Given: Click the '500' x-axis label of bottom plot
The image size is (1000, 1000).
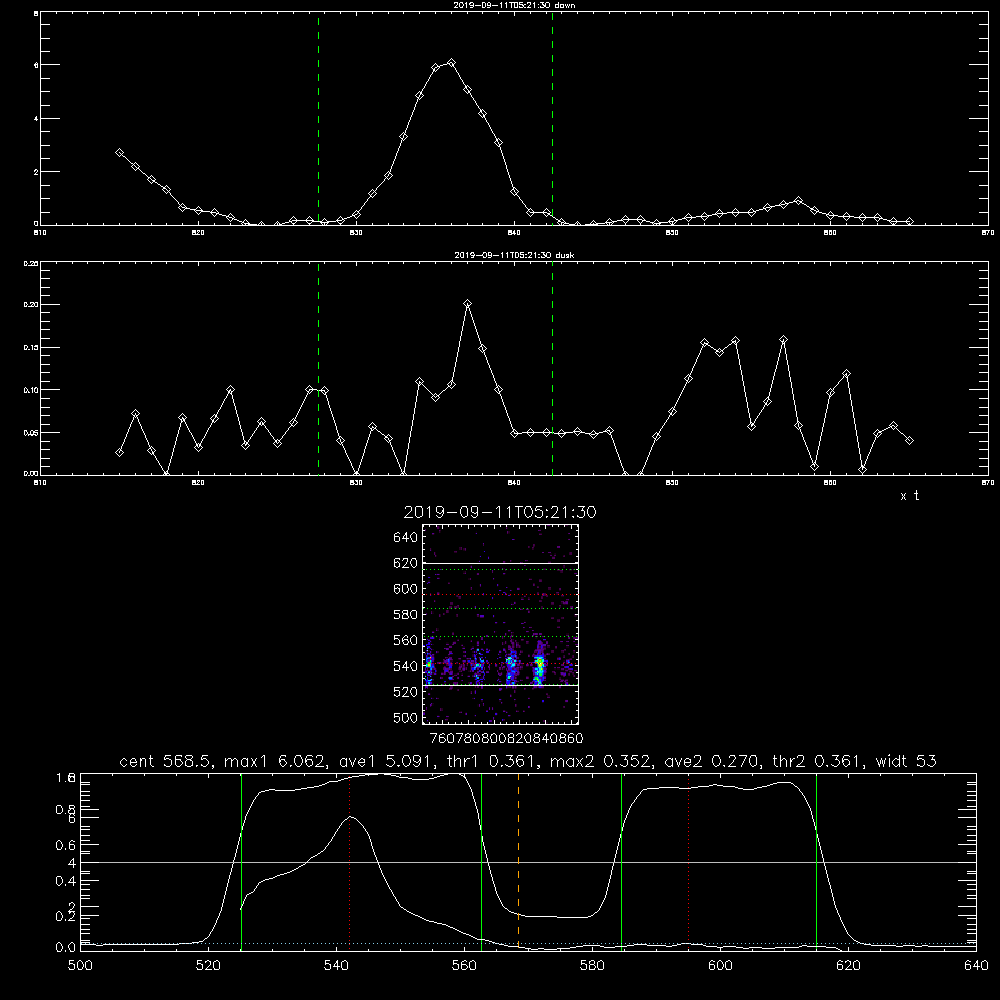Looking at the screenshot, I should (80, 966).
